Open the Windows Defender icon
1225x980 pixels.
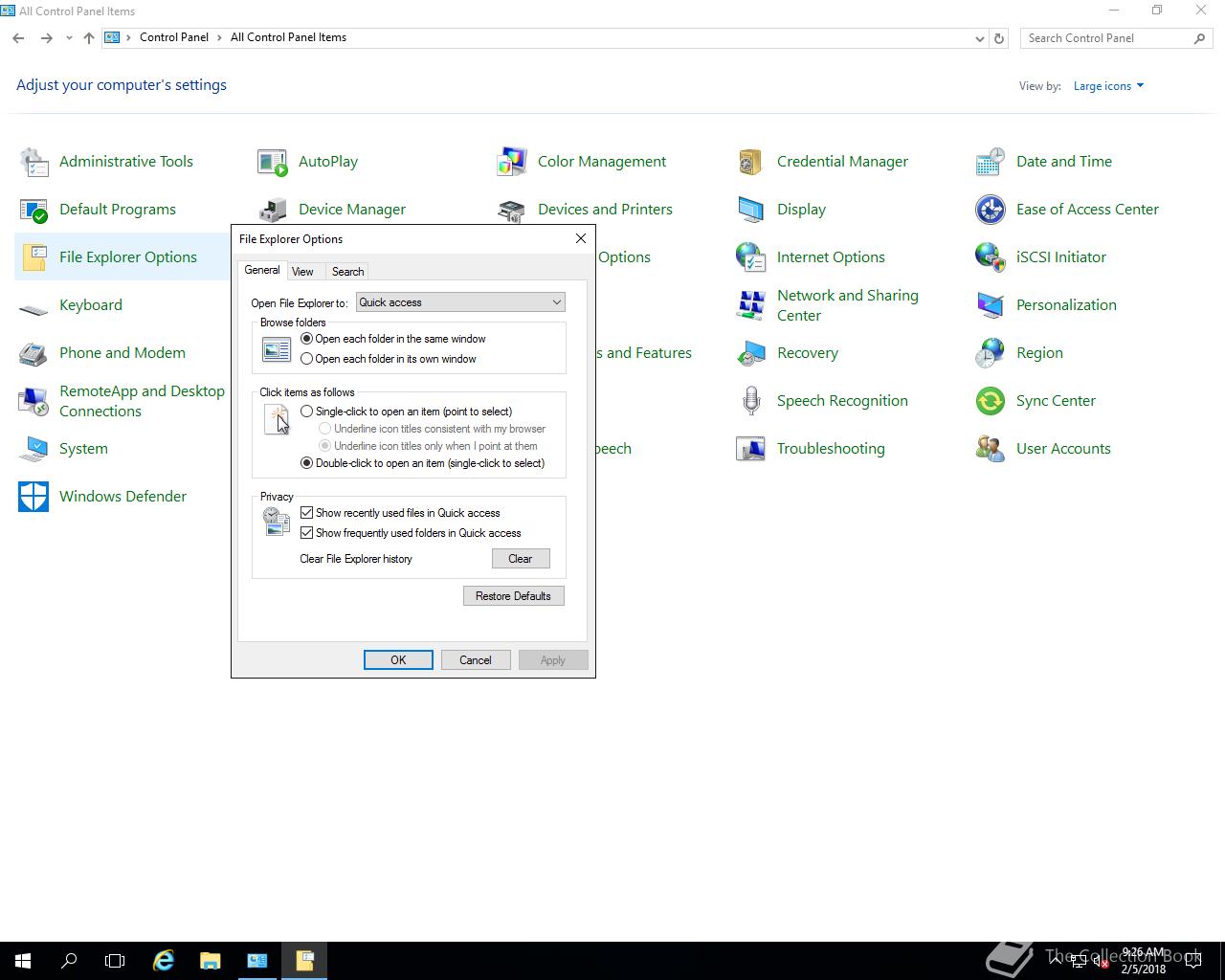coord(33,497)
